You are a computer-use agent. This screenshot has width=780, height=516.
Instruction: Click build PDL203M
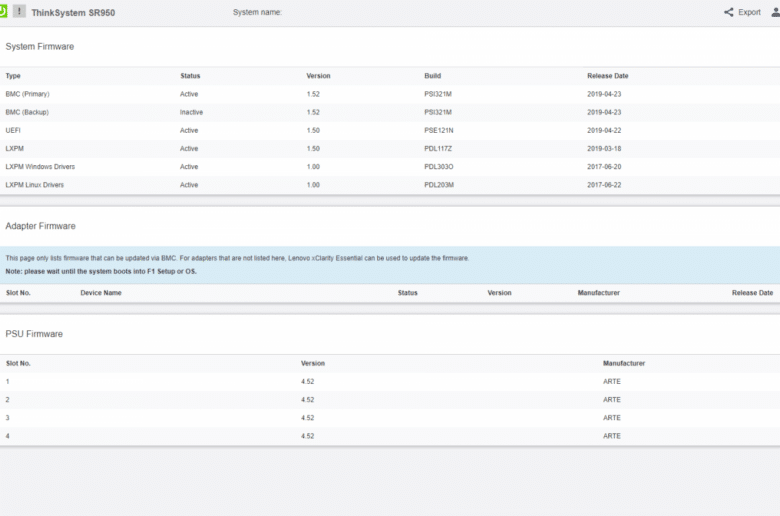[x=439, y=185]
